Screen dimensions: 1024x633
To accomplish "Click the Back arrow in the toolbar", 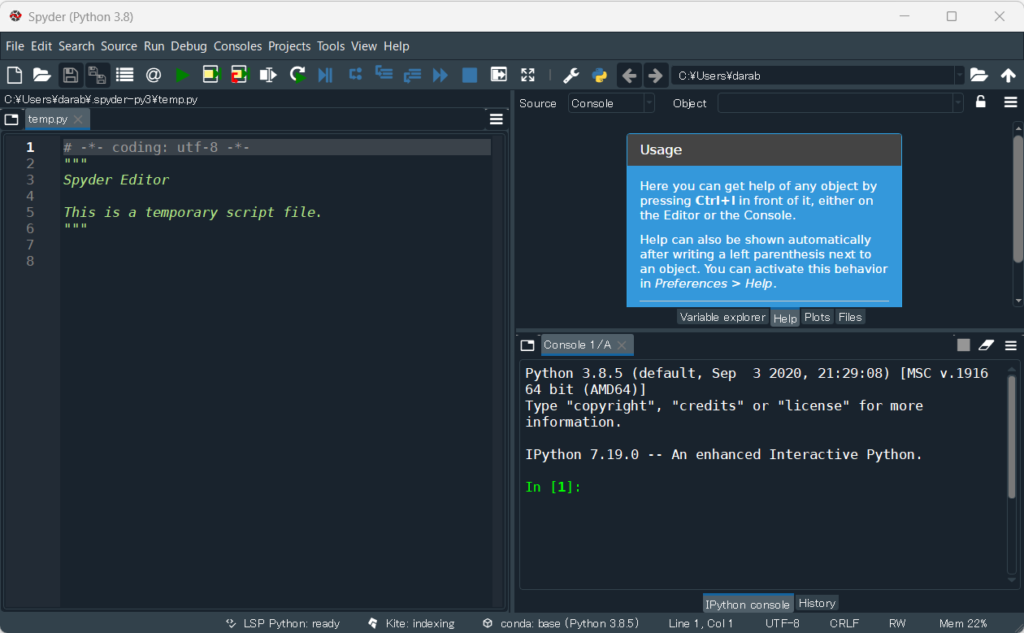I will click(x=629, y=76).
